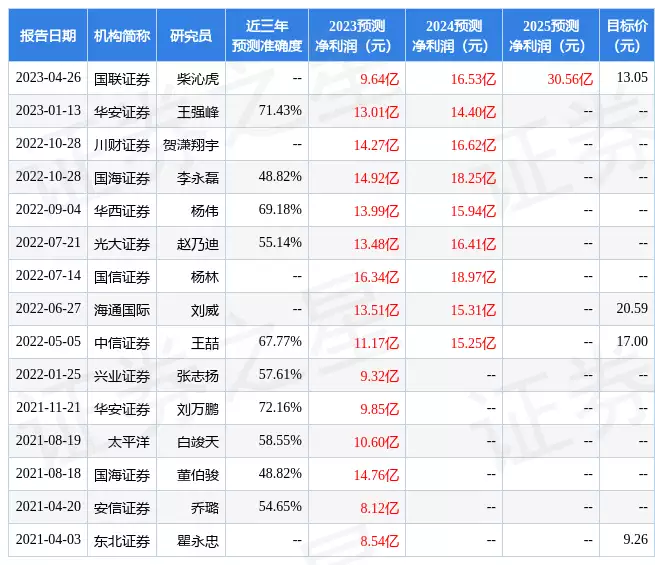Click the 18.25亿 profit value
The height and width of the screenshot is (565, 655).
point(473,178)
